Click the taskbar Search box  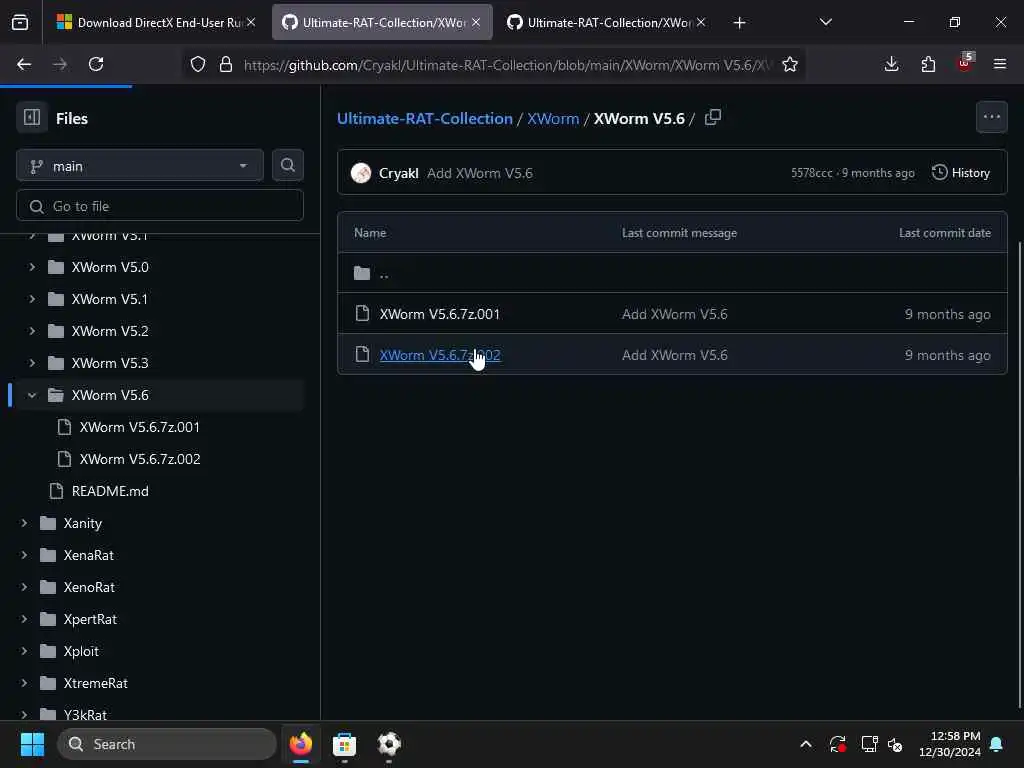click(167, 744)
